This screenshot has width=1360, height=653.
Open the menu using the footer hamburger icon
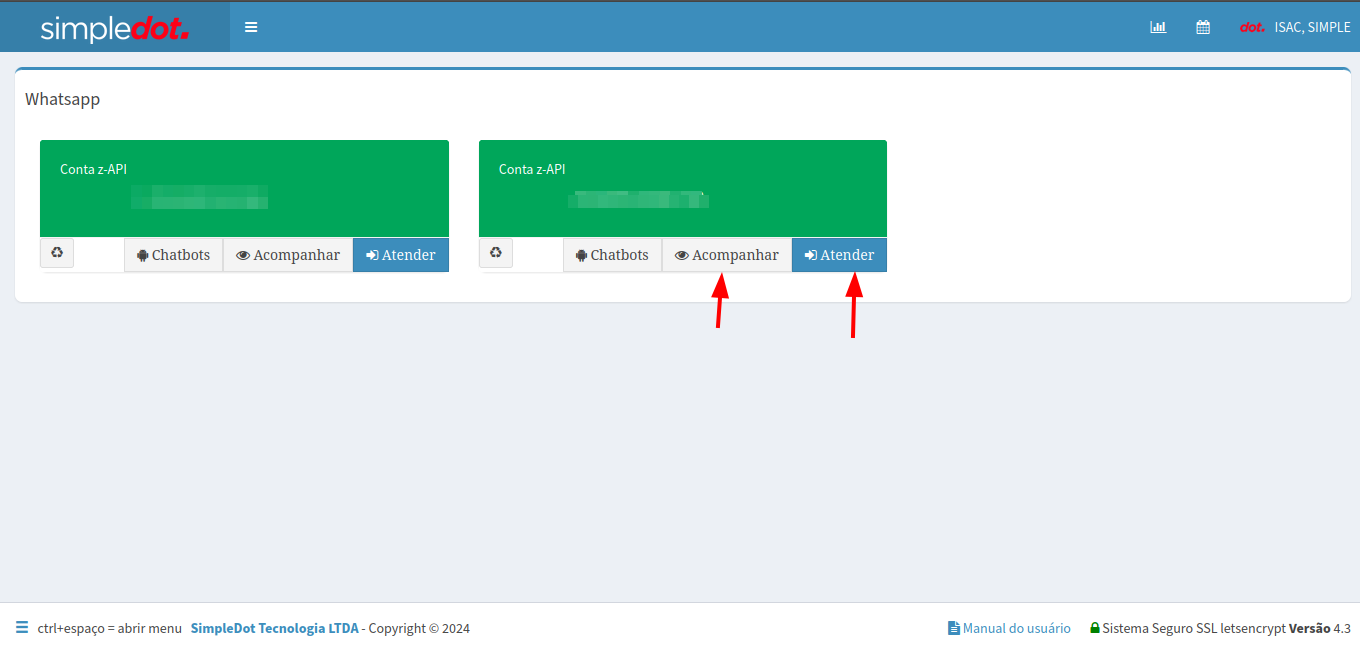pos(22,628)
